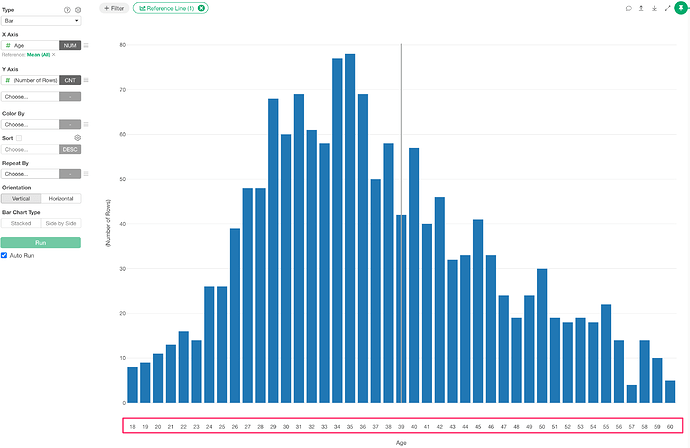Toggle the Auto Run checkbox

(6, 255)
